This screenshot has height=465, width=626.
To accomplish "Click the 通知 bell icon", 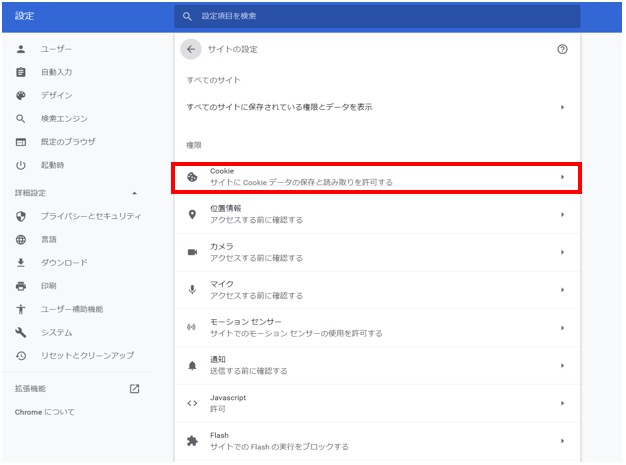I will coord(193,365).
